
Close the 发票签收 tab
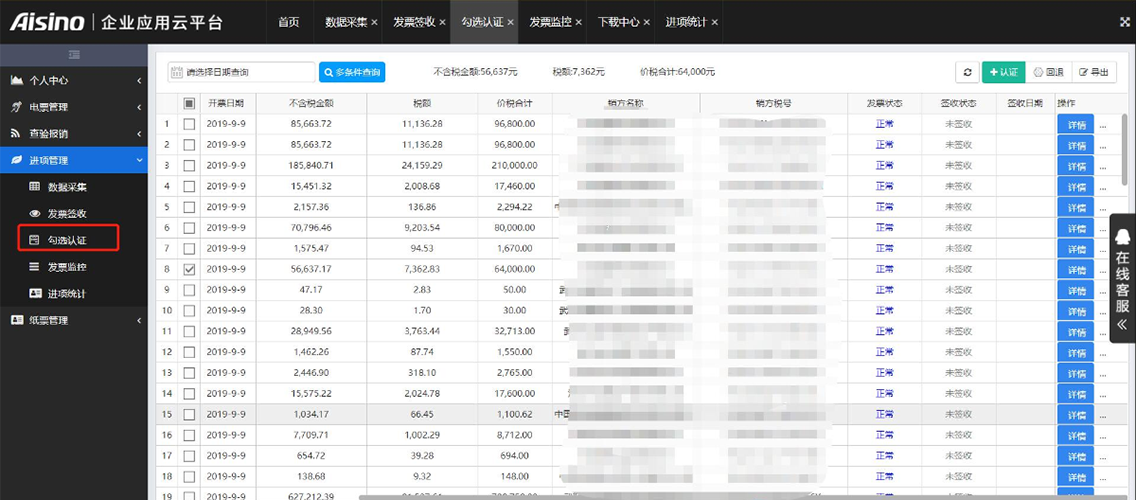pyautogui.click(x=442, y=22)
